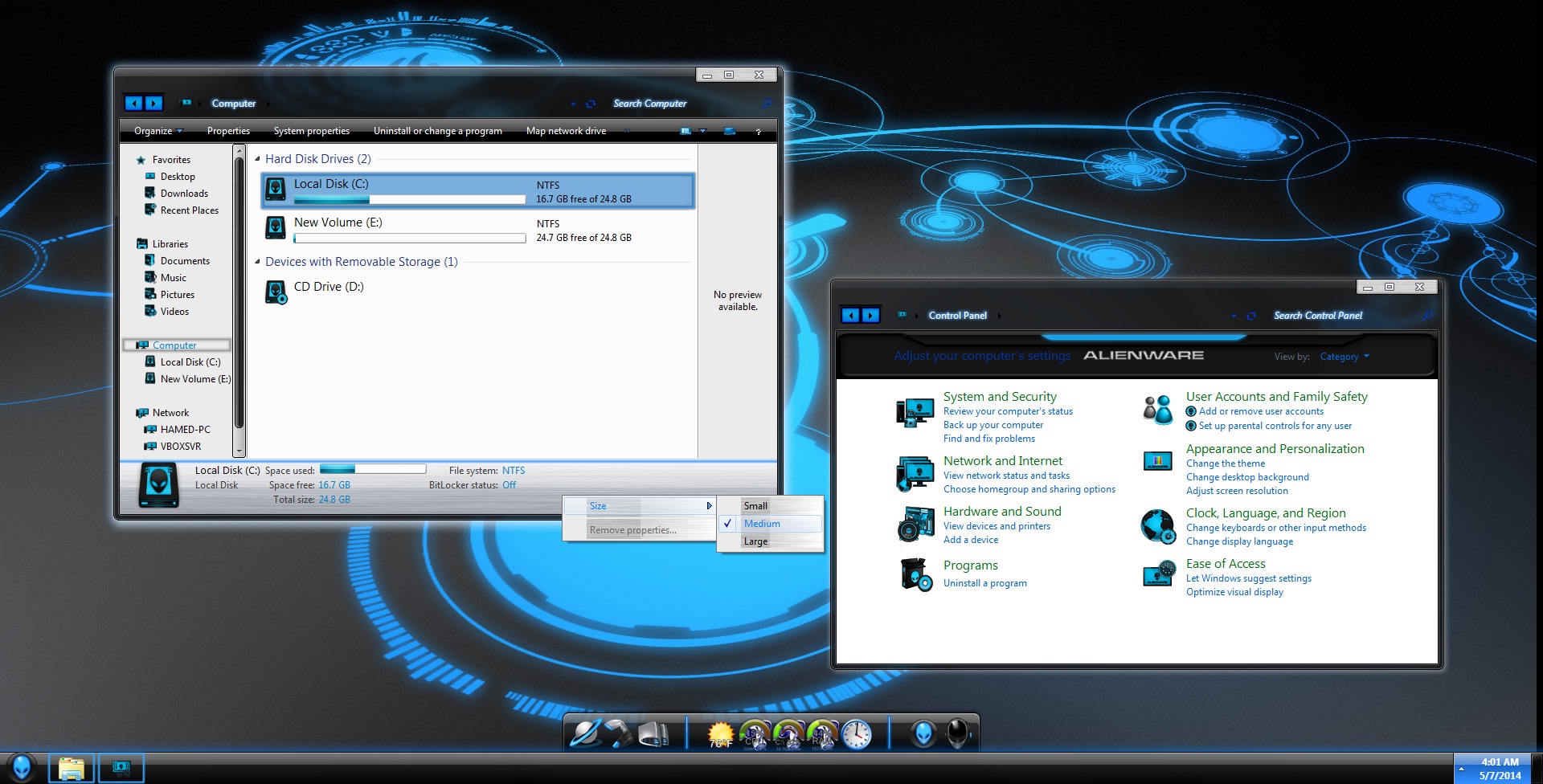Toggle the preview pane icon in toolbar

730,131
